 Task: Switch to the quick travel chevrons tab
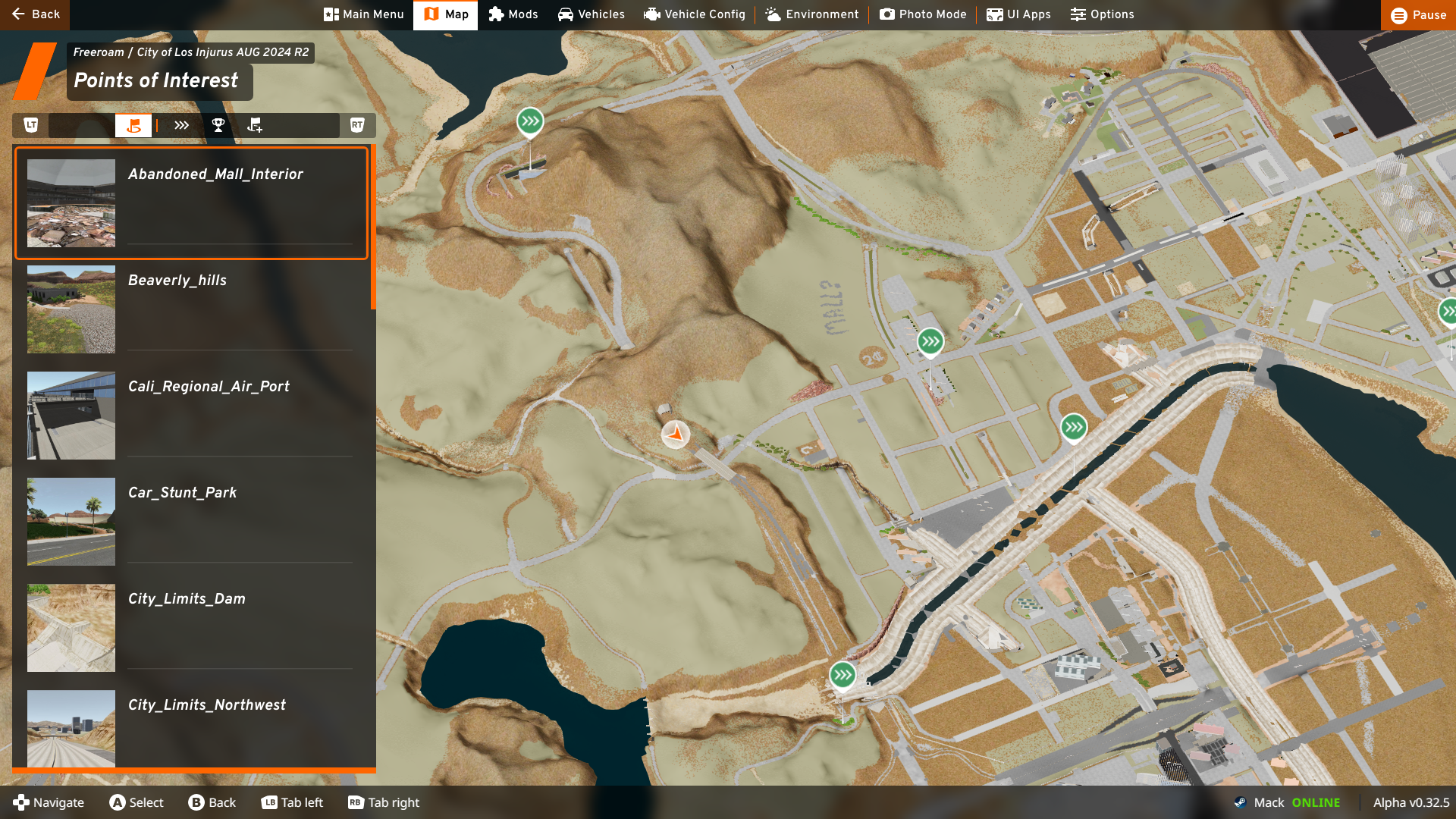click(181, 125)
